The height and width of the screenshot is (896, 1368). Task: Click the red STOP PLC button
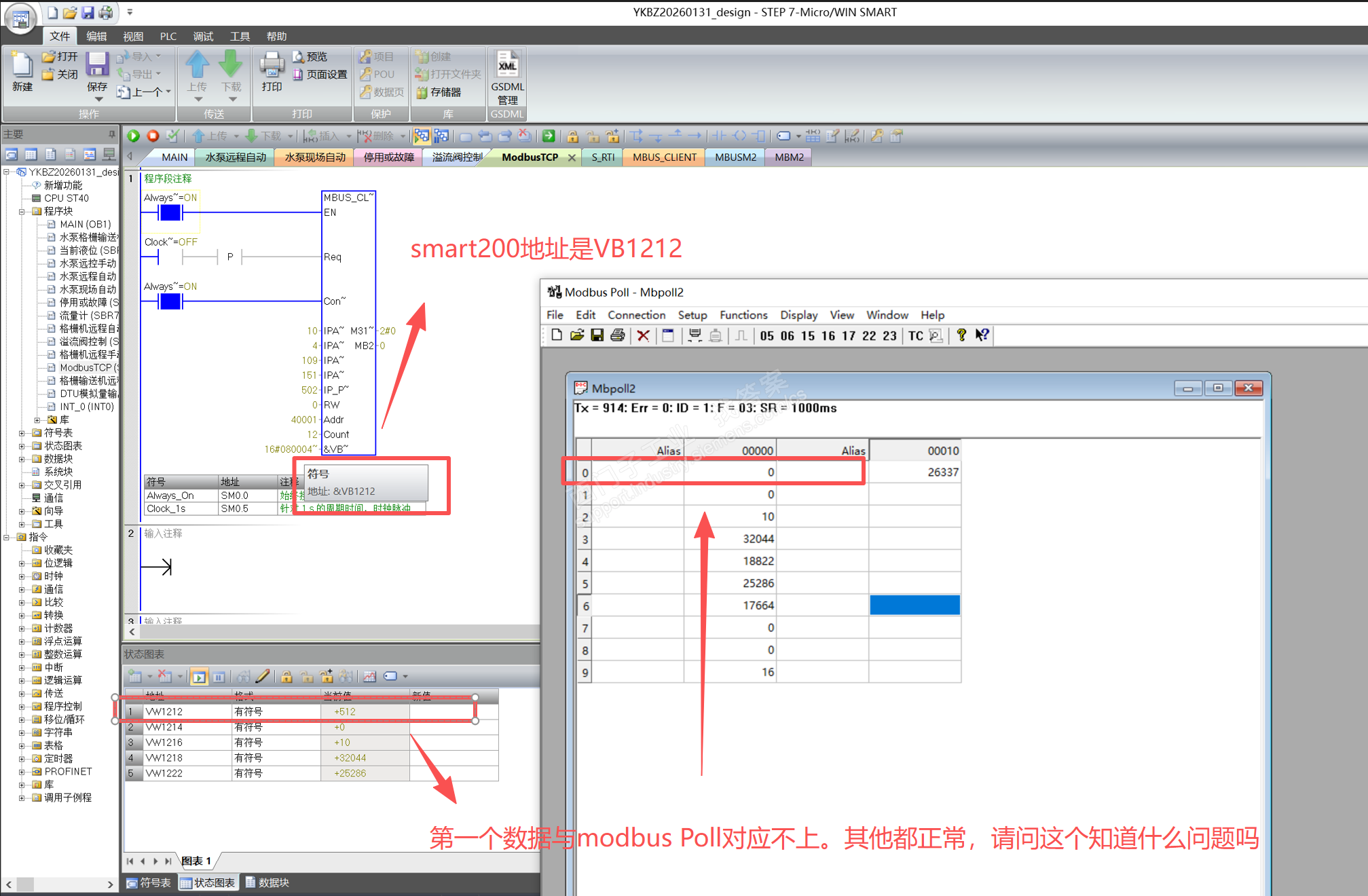click(x=153, y=136)
